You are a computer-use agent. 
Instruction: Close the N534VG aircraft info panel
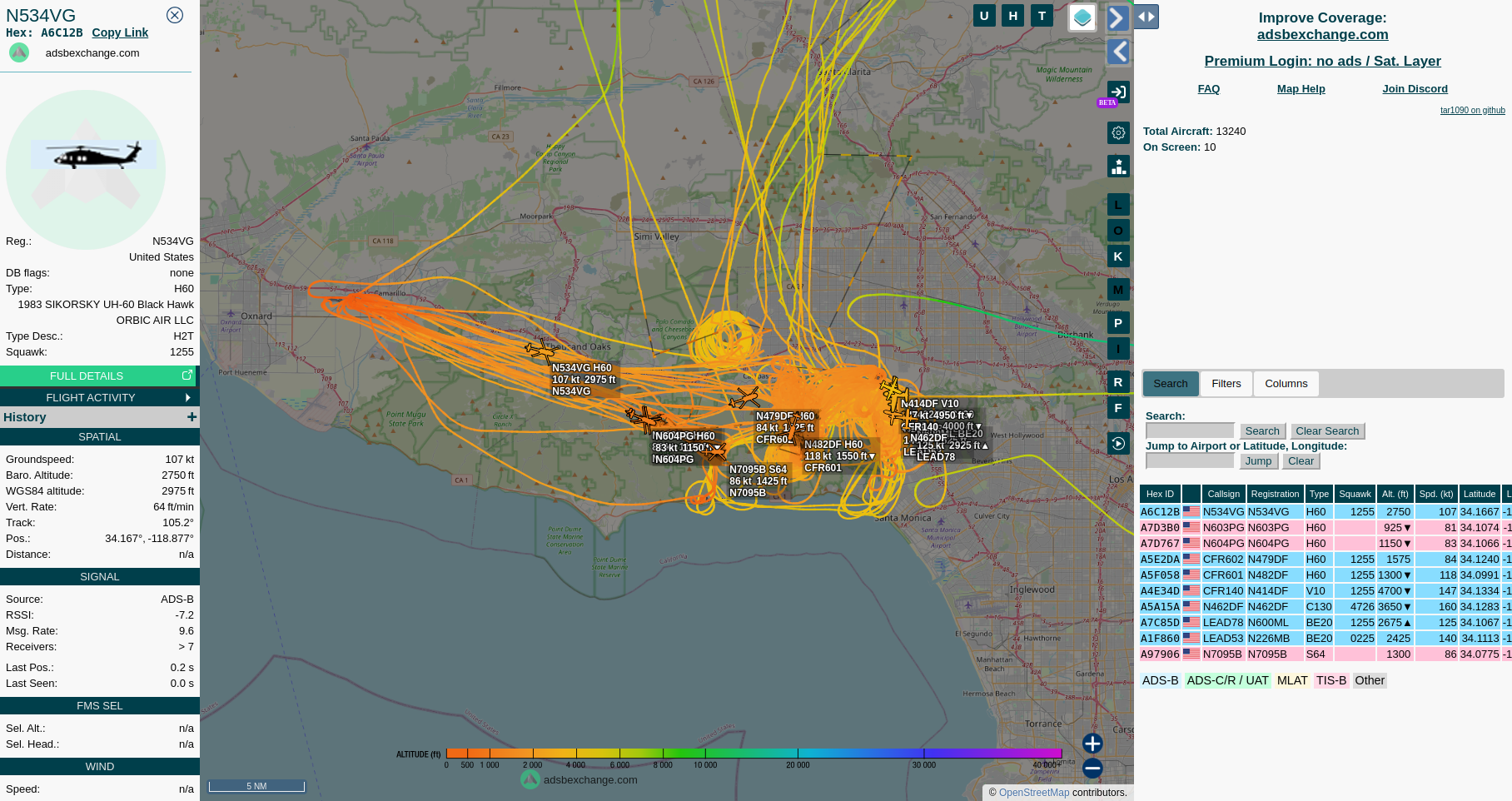click(x=175, y=15)
